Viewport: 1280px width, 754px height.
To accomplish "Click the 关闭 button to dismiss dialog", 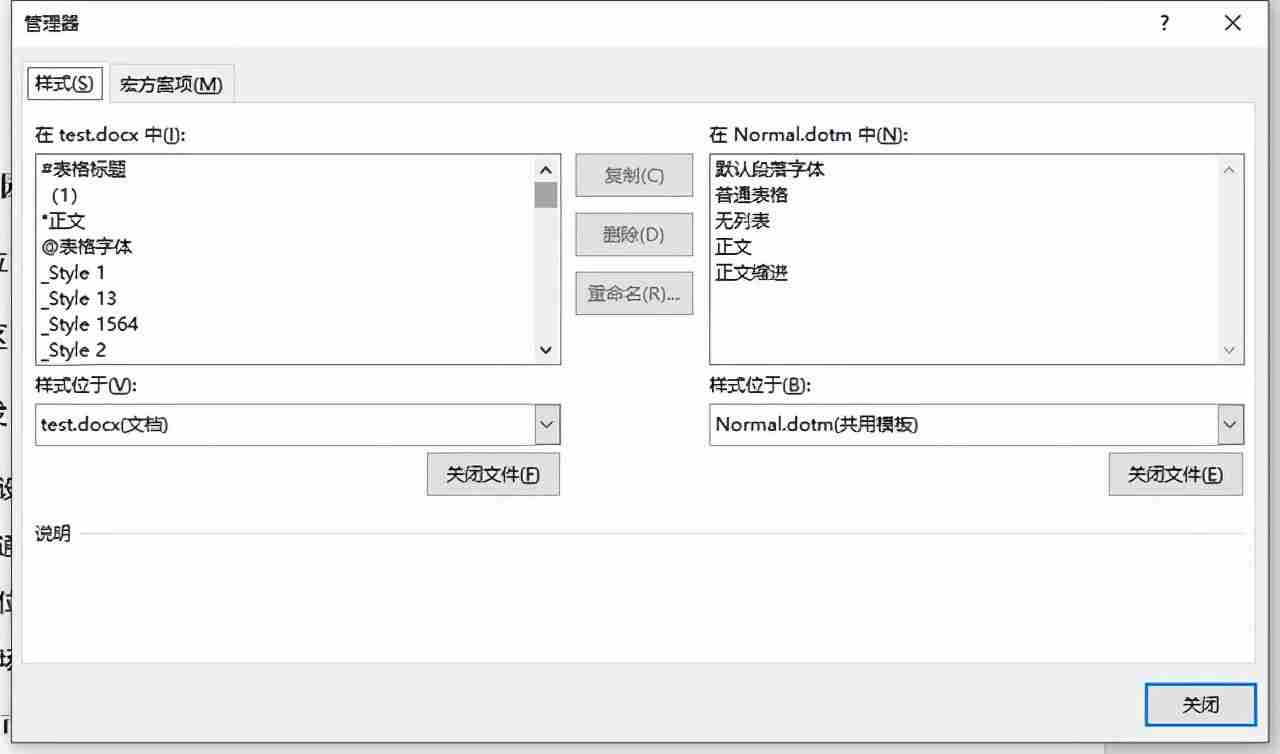I will (1200, 705).
